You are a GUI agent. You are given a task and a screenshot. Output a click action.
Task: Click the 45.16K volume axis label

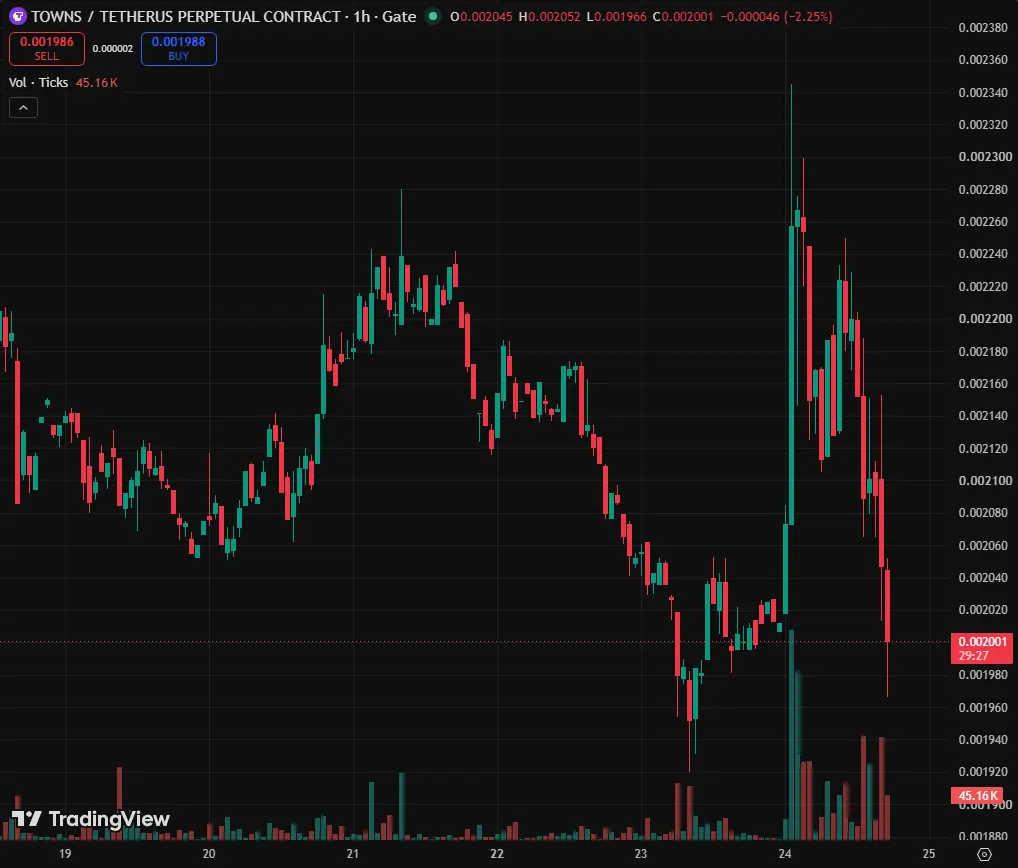click(x=978, y=795)
